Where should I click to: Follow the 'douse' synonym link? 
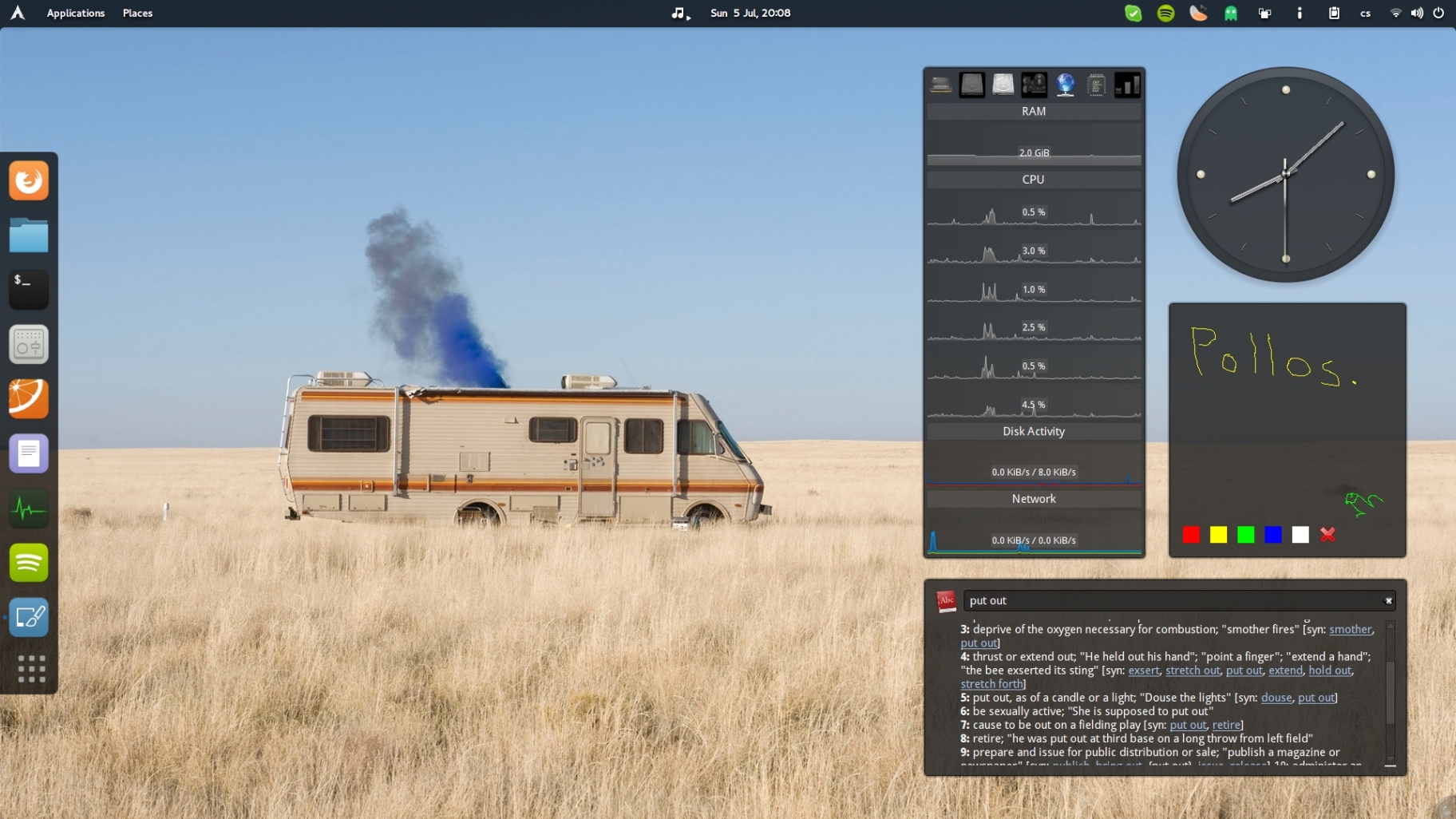[1276, 698]
